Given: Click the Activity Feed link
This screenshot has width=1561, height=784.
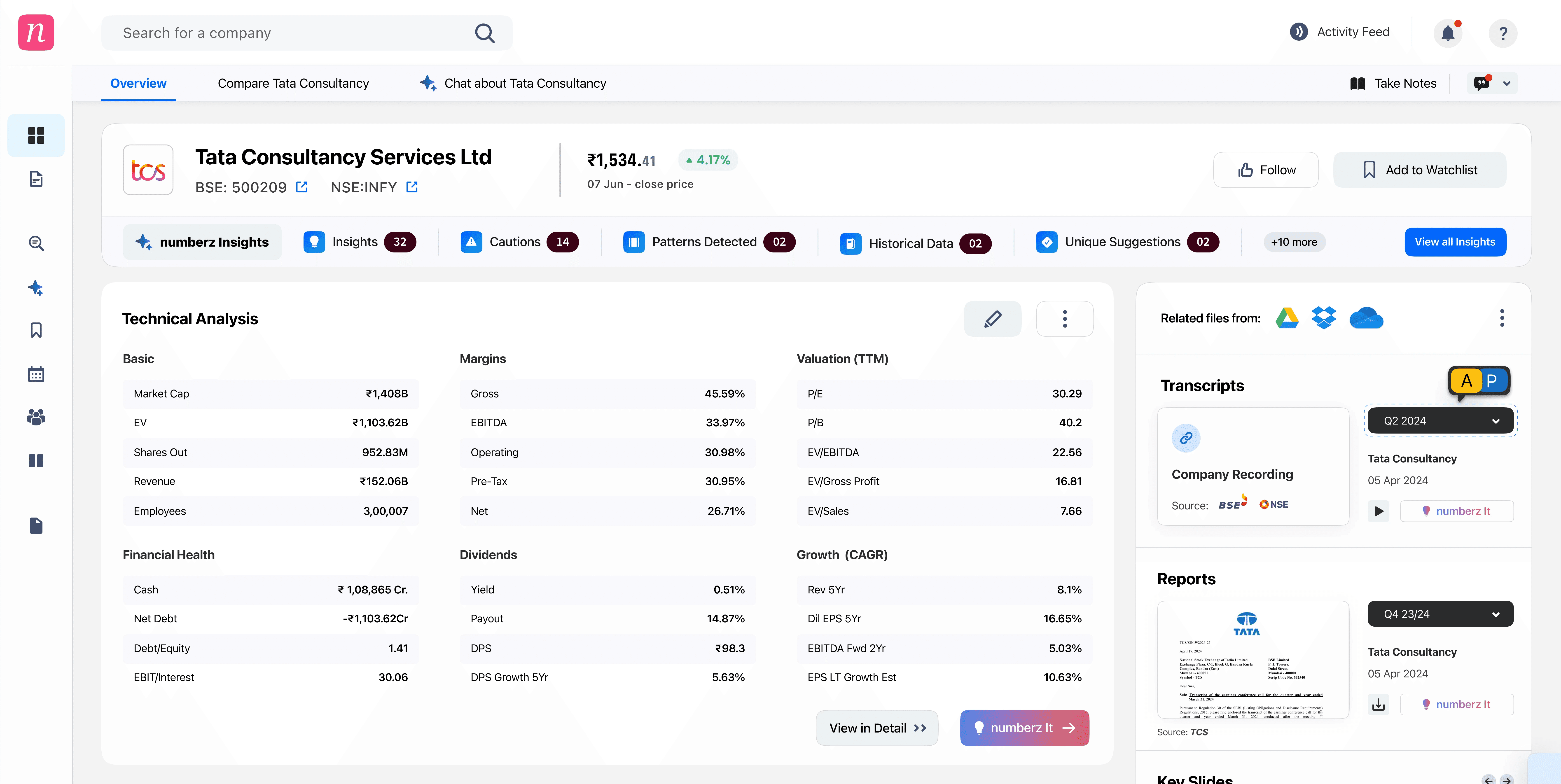Looking at the screenshot, I should [x=1353, y=32].
